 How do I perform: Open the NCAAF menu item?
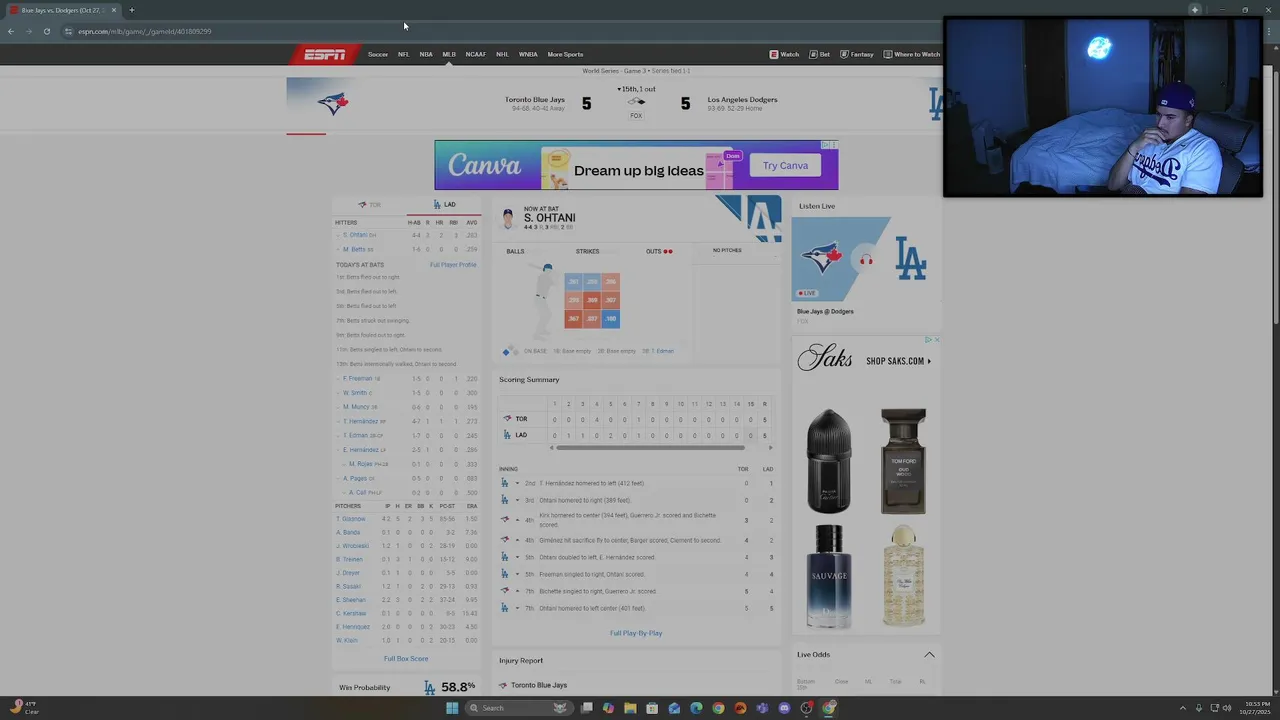pos(476,54)
